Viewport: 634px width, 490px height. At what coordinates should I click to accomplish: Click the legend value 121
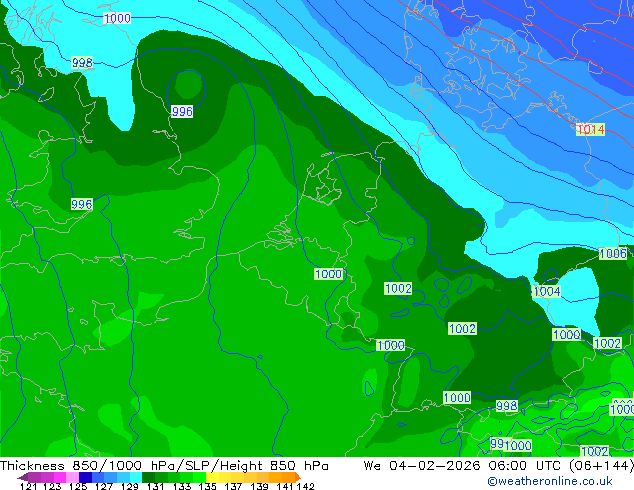31,486
